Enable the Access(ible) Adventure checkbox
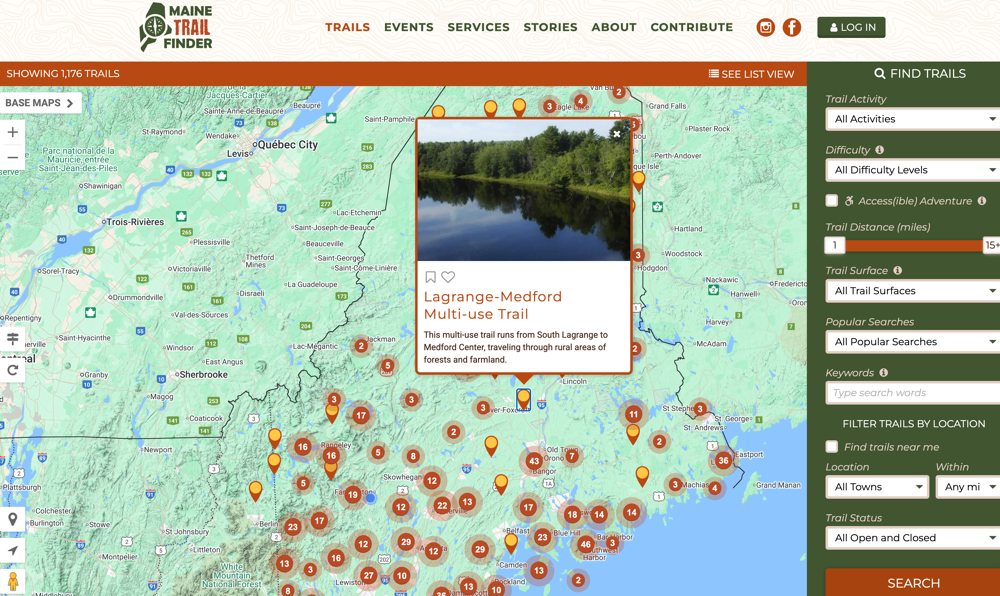 (x=831, y=200)
